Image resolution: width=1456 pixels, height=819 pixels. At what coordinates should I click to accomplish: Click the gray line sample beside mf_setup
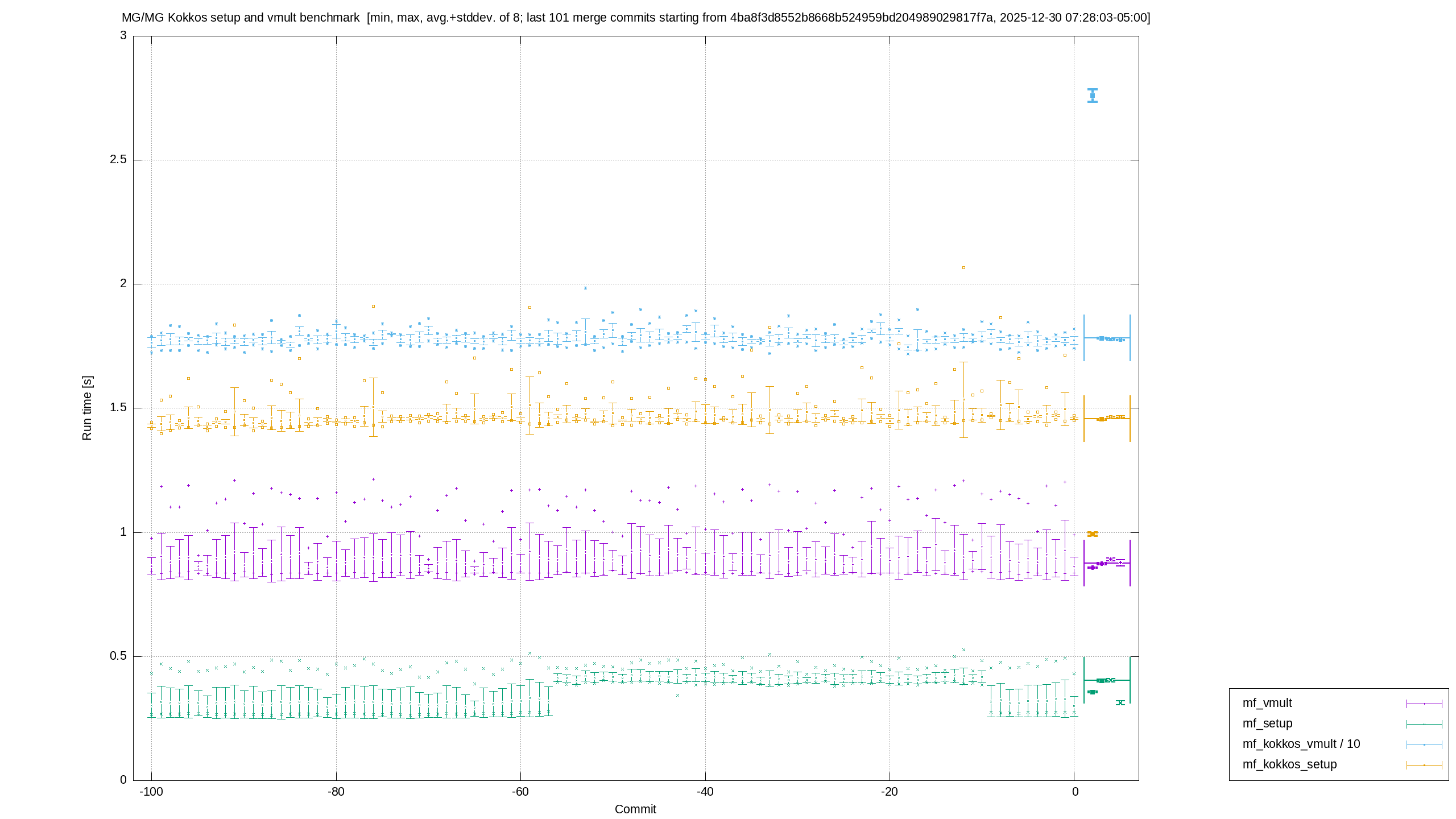1424,724
